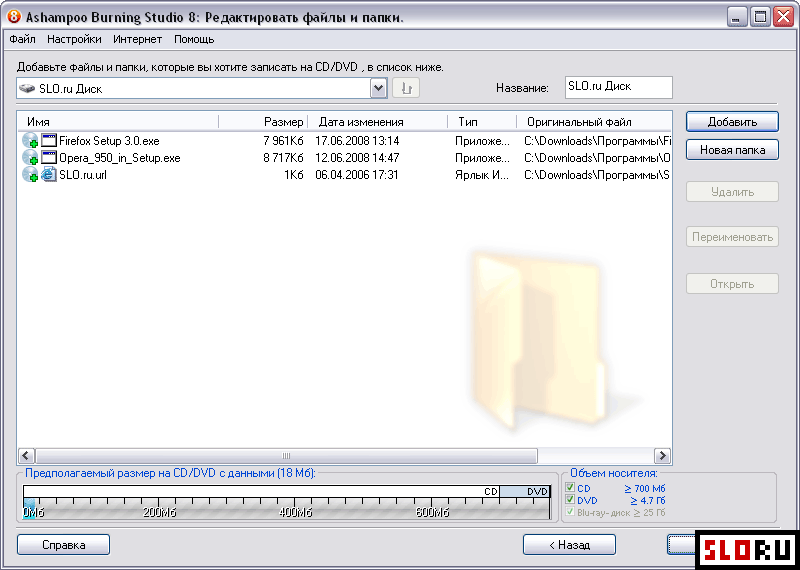Viewport: 800px width, 570px height.
Task: Open the Настройки menu
Action: point(74,39)
